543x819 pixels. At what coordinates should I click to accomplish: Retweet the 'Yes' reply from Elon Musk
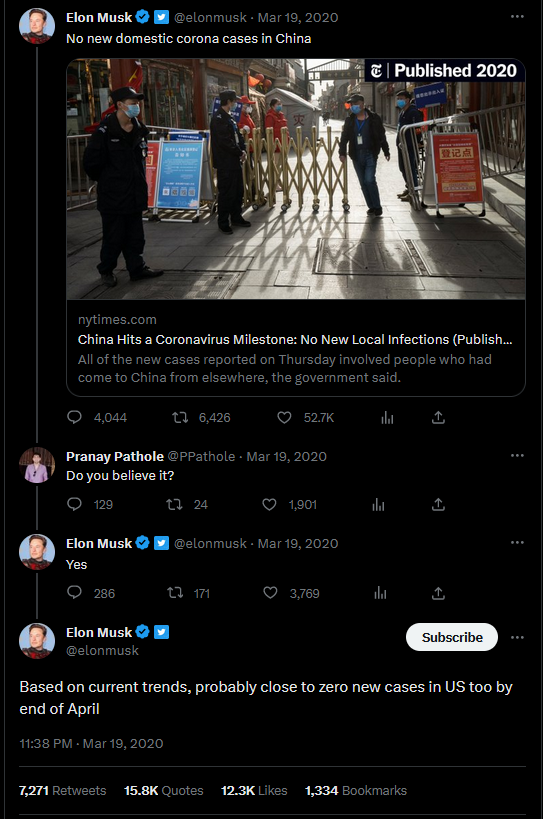[x=175, y=593]
